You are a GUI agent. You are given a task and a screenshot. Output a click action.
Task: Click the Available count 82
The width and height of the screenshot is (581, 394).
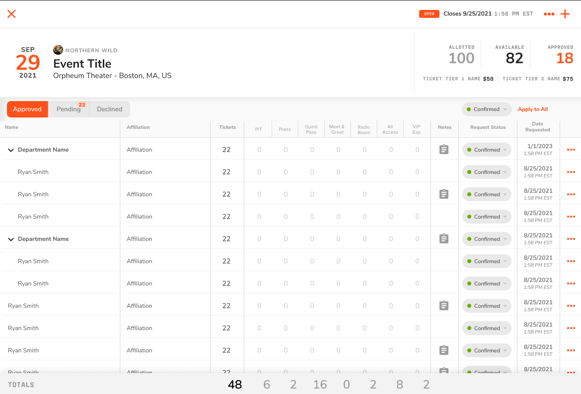(x=514, y=58)
